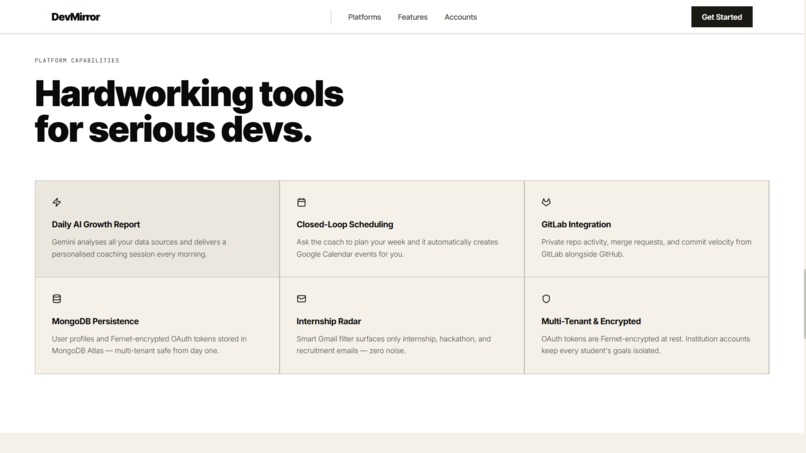Click the 'Ask the coach to plan' description
The width and height of the screenshot is (806, 453).
(x=397, y=248)
